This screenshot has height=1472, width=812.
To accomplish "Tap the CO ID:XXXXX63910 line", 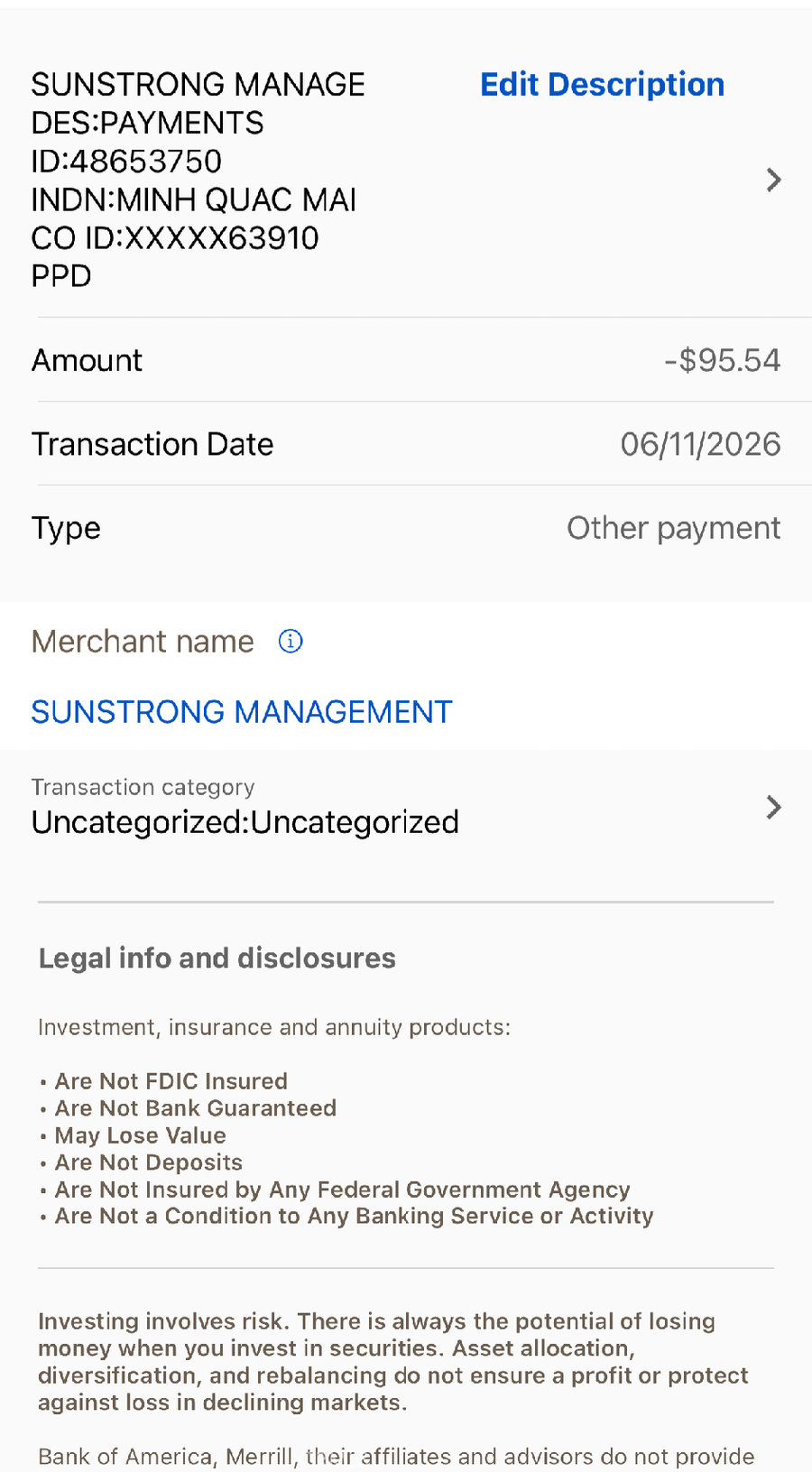I will point(175,238).
